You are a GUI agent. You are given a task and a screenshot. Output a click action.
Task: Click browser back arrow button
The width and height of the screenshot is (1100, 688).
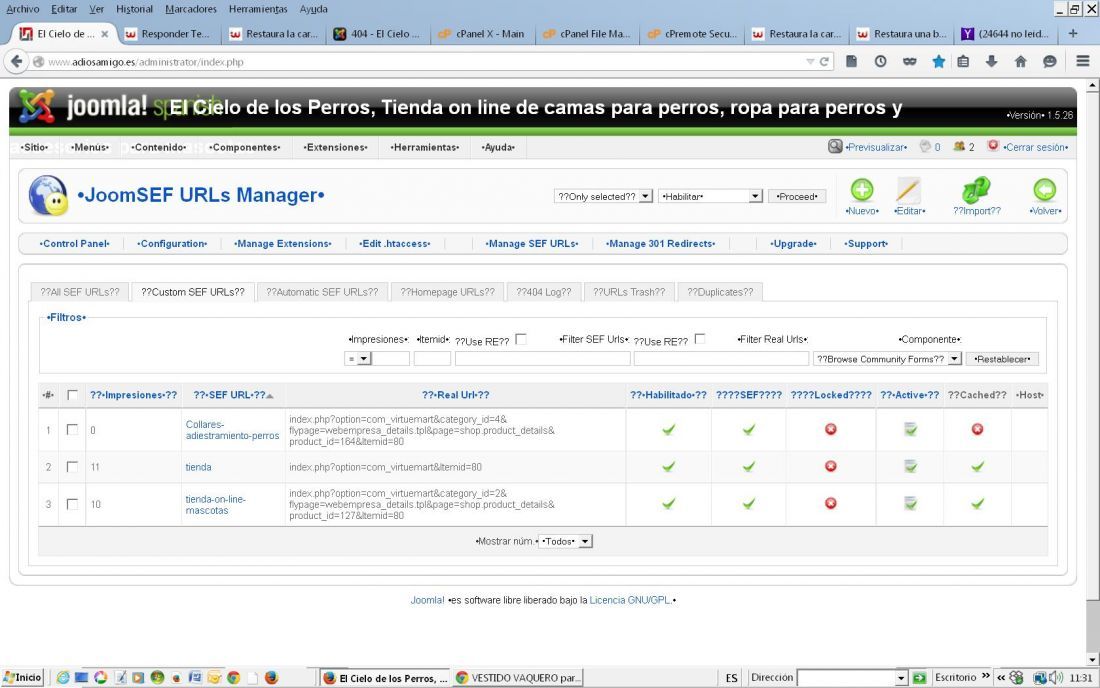(x=17, y=62)
